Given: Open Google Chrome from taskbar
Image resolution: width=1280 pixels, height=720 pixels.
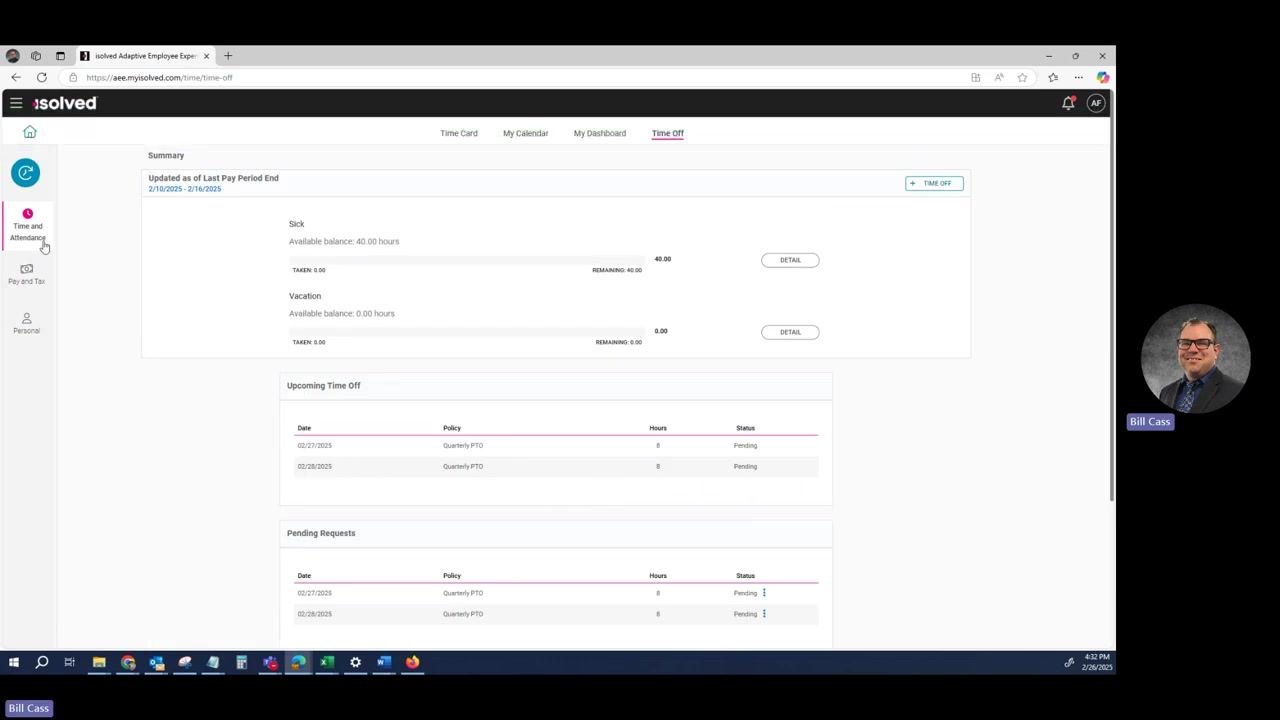Looking at the screenshot, I should [x=128, y=662].
